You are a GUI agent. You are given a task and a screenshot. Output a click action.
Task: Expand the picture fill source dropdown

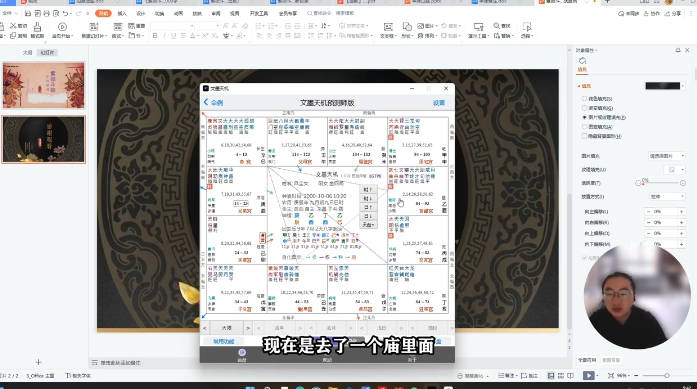tap(667, 156)
